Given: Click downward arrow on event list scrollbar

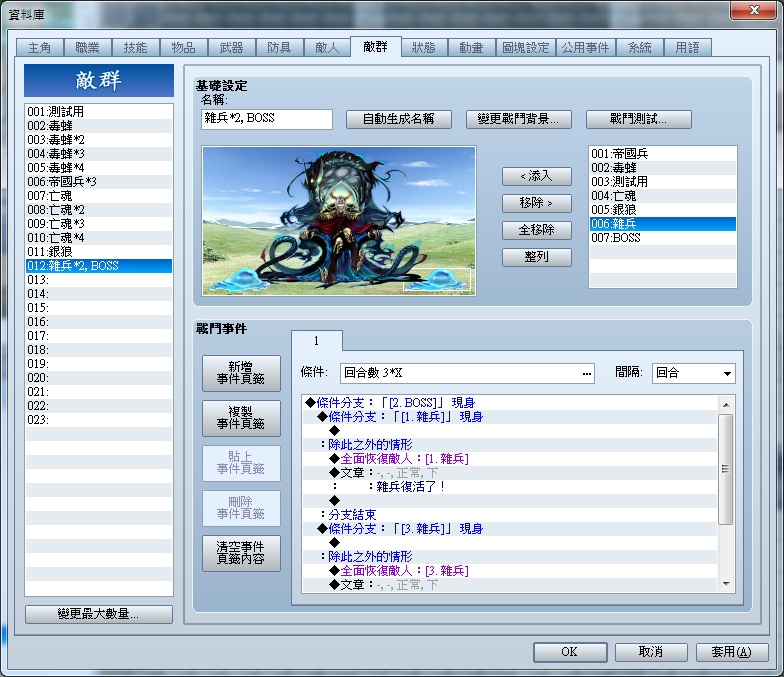Looking at the screenshot, I should click(x=726, y=584).
